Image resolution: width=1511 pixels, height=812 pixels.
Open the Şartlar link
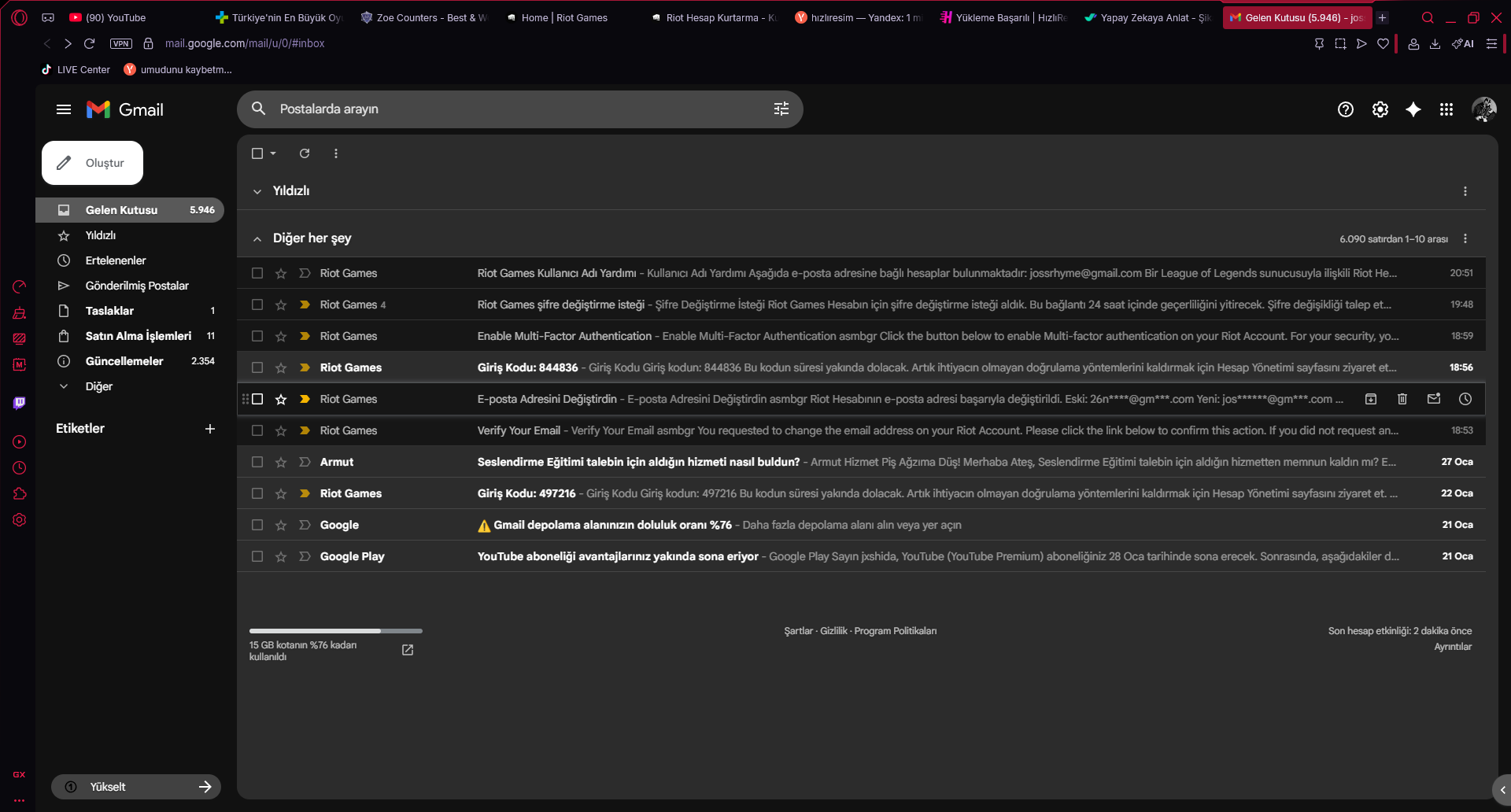coord(798,631)
